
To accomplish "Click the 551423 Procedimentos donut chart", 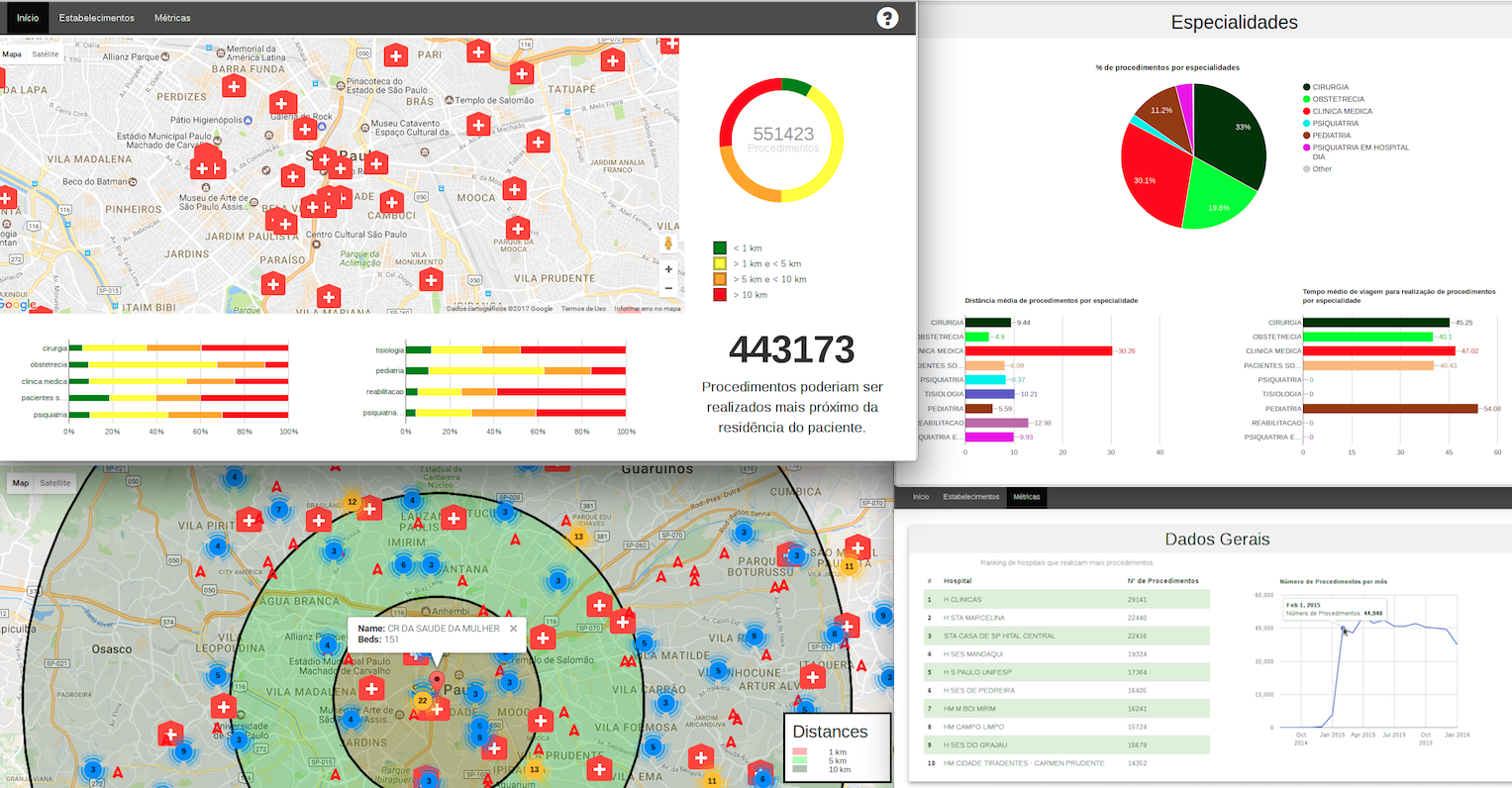I will pyautogui.click(x=782, y=140).
